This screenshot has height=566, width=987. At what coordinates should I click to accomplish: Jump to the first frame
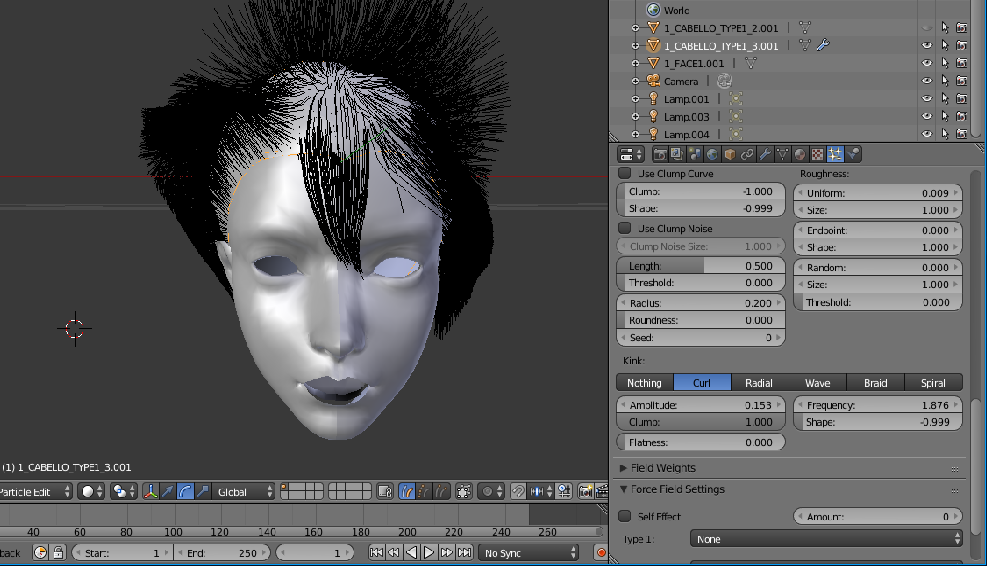pyautogui.click(x=376, y=553)
